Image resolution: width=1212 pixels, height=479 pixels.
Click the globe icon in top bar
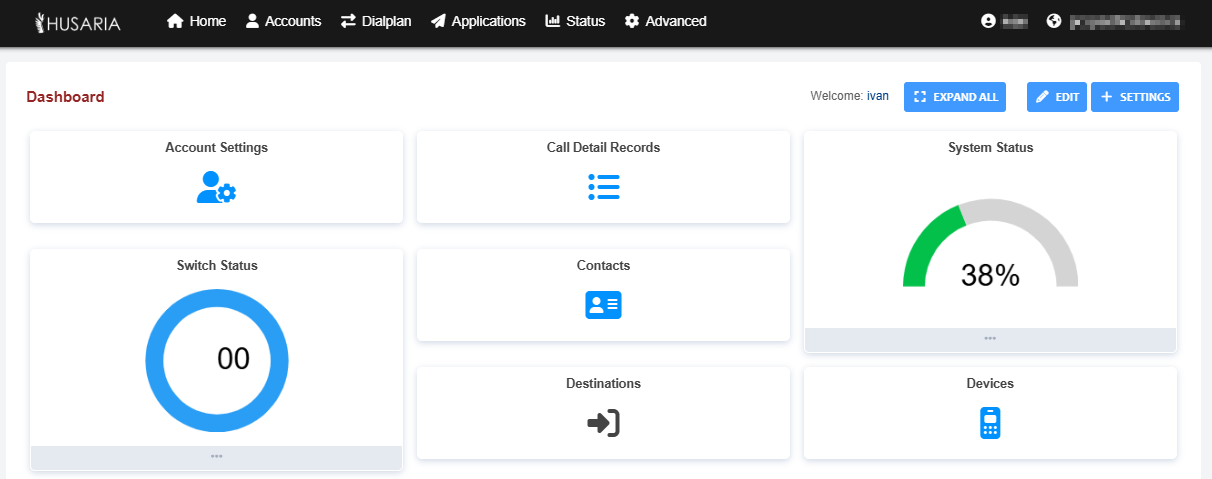(1053, 21)
